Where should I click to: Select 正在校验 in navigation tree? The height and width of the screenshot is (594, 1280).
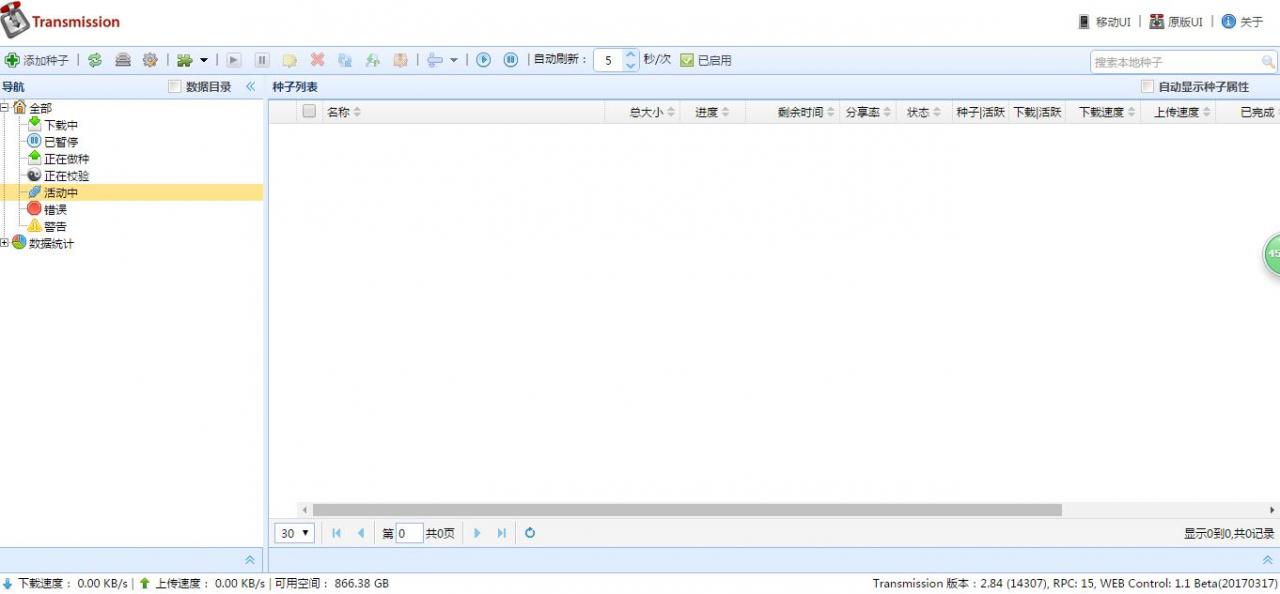(66, 176)
